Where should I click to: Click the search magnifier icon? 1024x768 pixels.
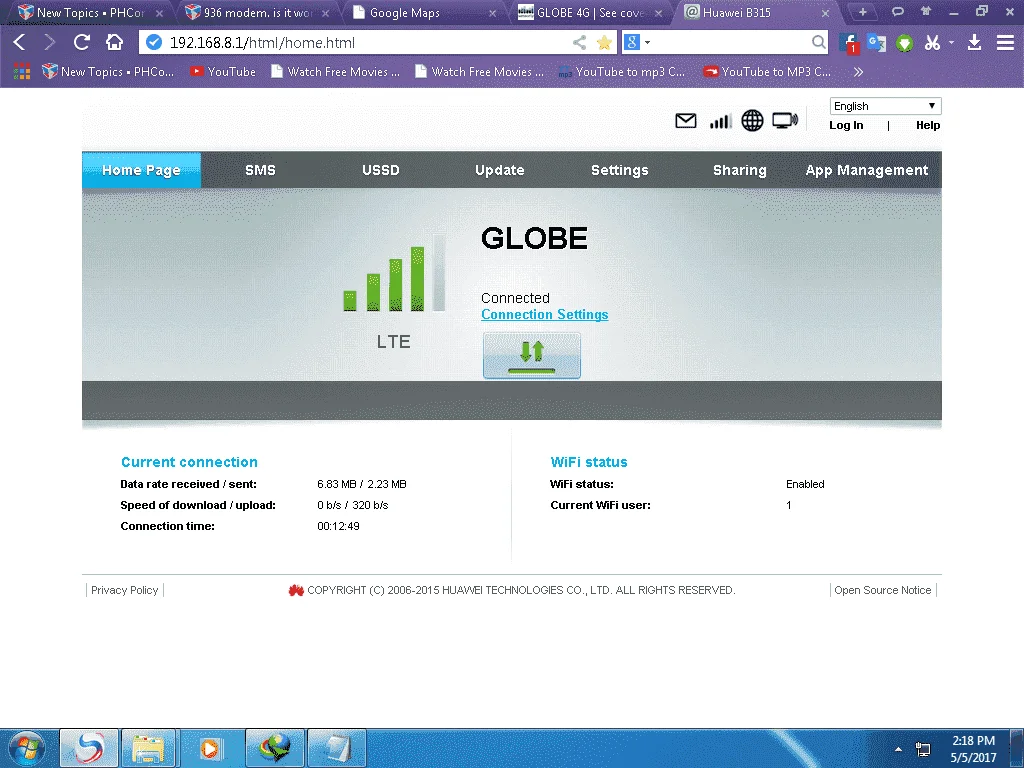(x=818, y=42)
